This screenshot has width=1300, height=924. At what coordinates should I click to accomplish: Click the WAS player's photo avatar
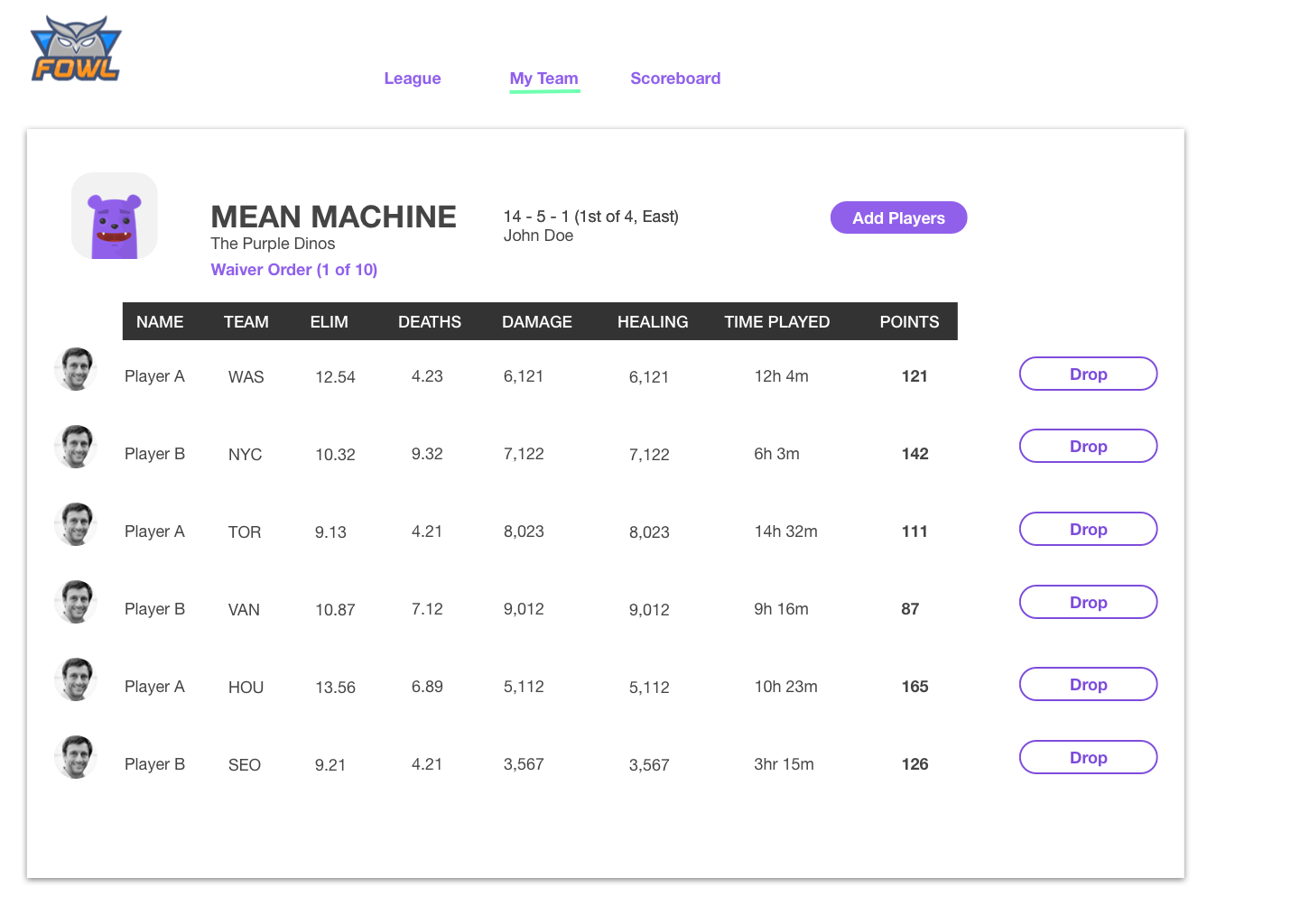tap(76, 369)
